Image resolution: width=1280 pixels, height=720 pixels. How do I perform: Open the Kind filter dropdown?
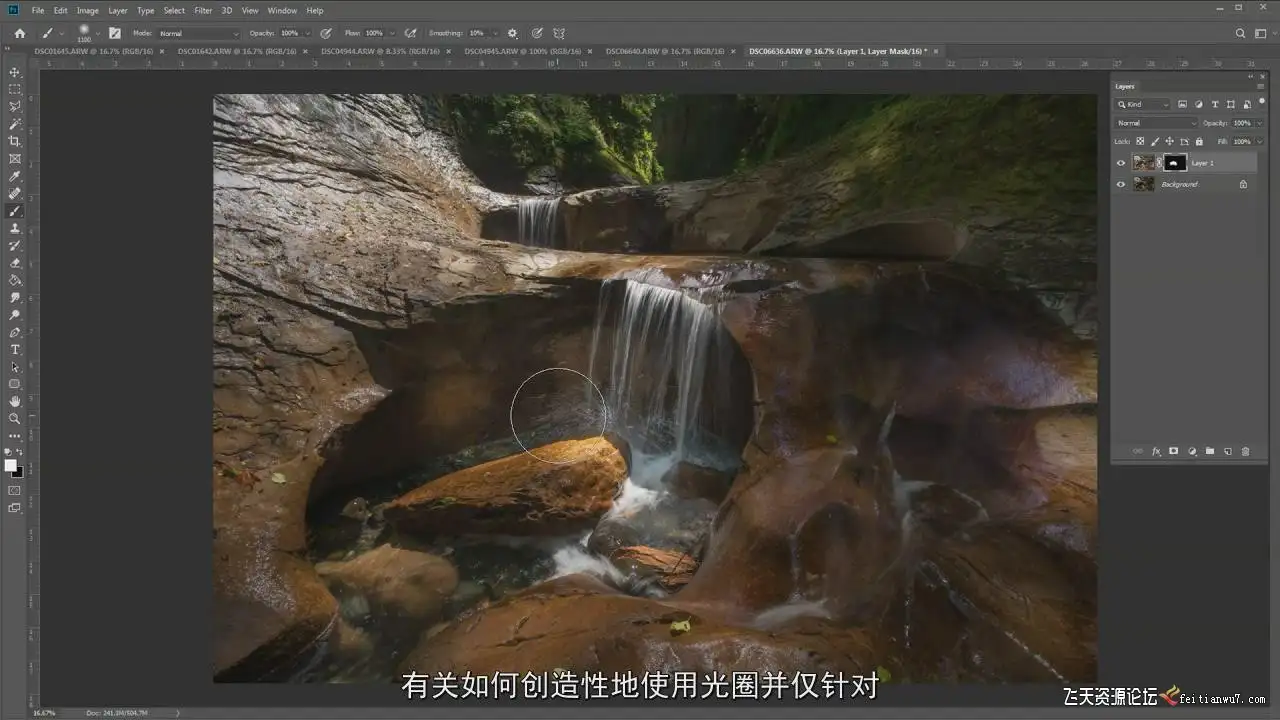point(1143,104)
